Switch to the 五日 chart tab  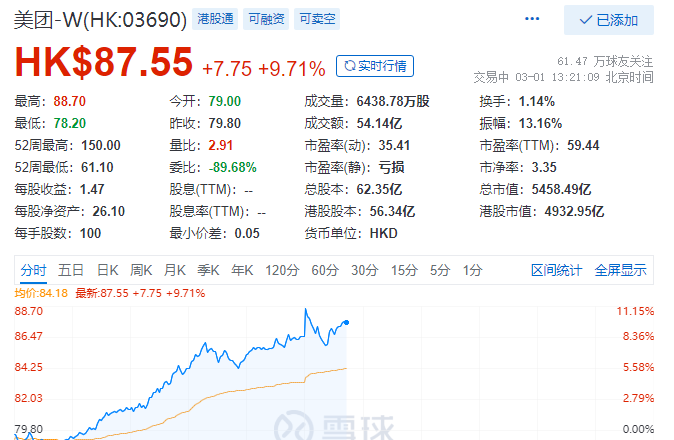71,270
